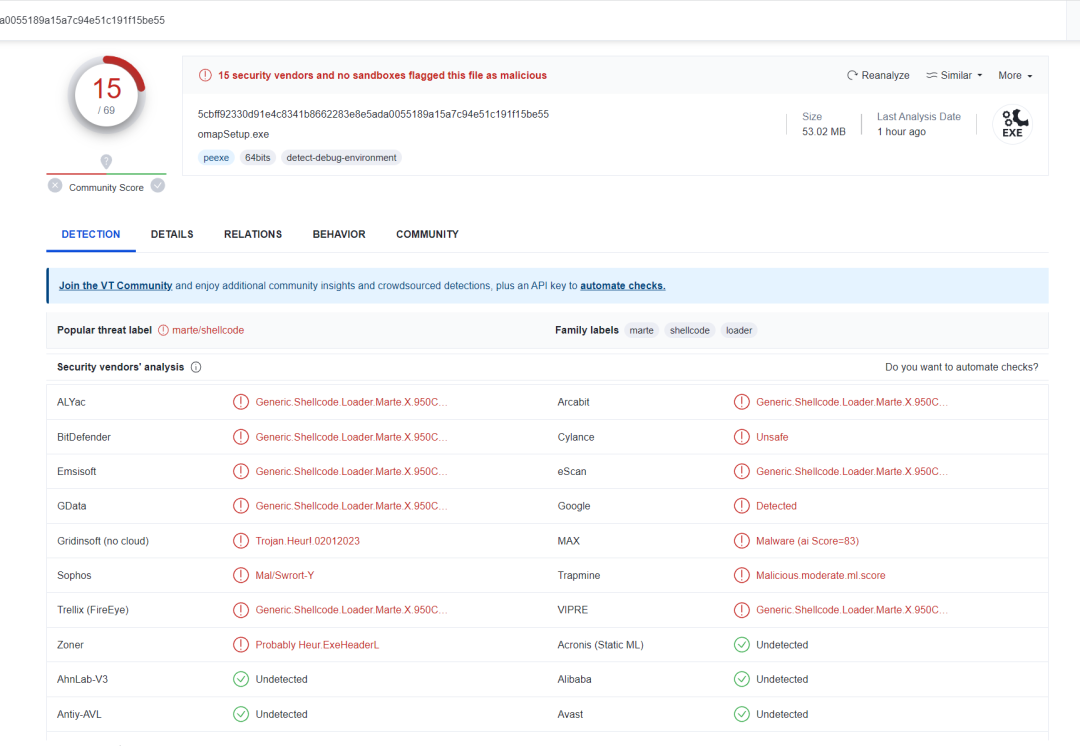The image size is (1080, 746).
Task: Click the Reanalyze refresh icon
Action: [852, 75]
